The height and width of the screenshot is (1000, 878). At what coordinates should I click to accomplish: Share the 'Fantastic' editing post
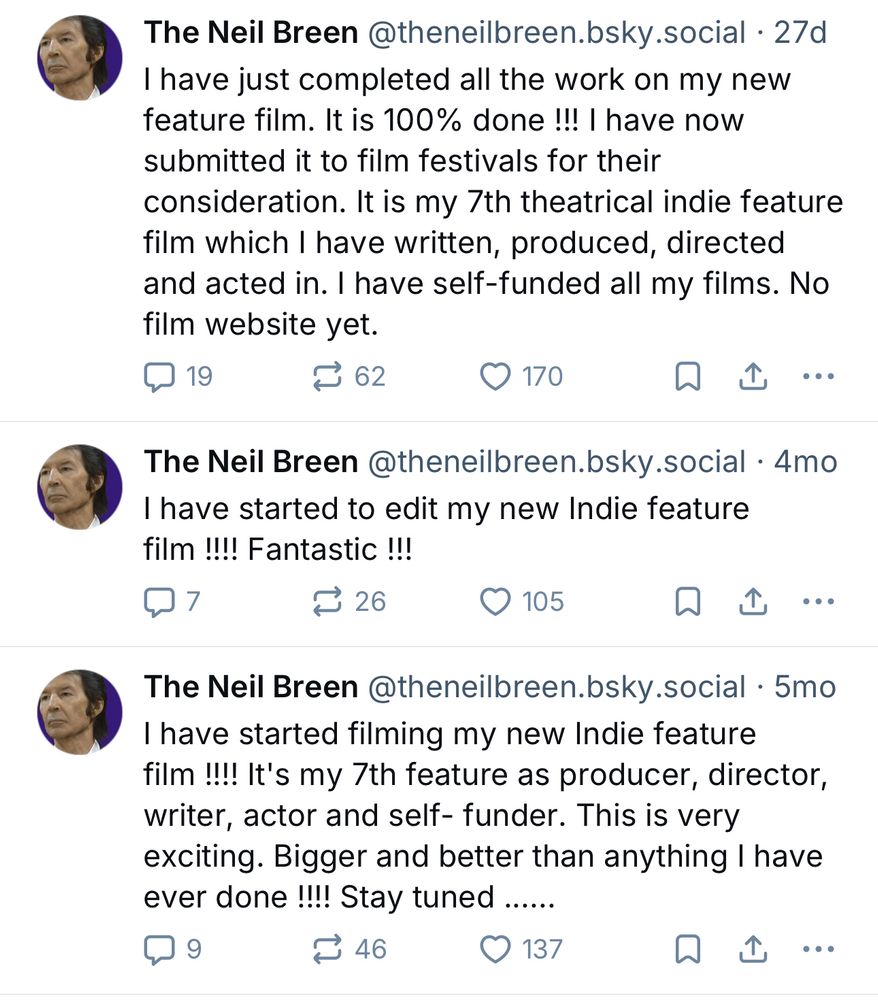pos(753,601)
